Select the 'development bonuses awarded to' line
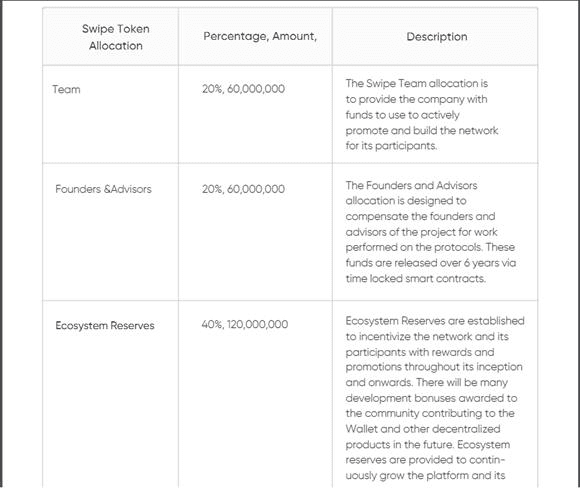Viewport: 580px width, 488px height. [431, 398]
